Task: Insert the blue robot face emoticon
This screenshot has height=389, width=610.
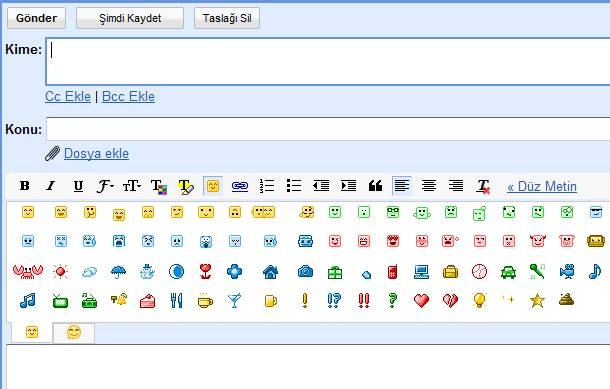Action: point(305,241)
